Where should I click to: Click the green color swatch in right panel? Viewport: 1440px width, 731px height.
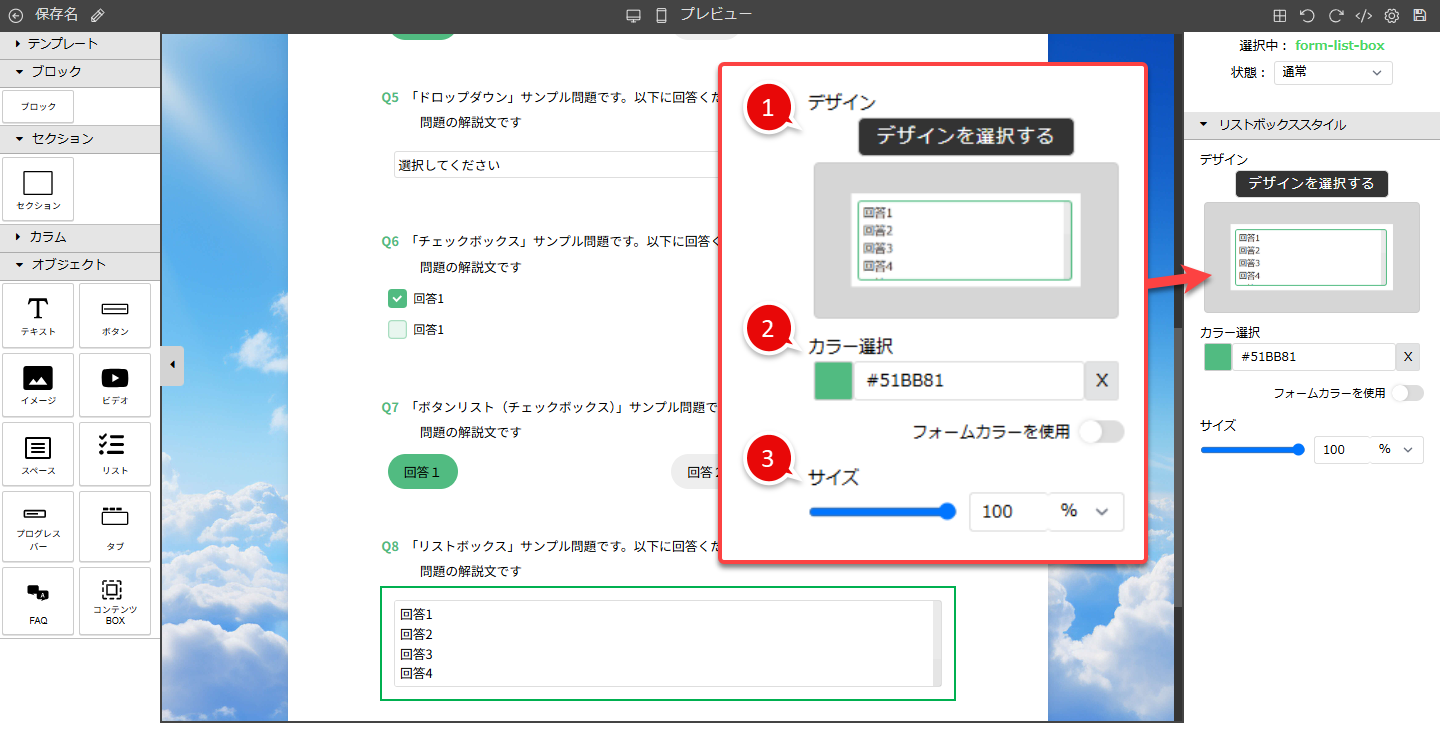click(1218, 357)
